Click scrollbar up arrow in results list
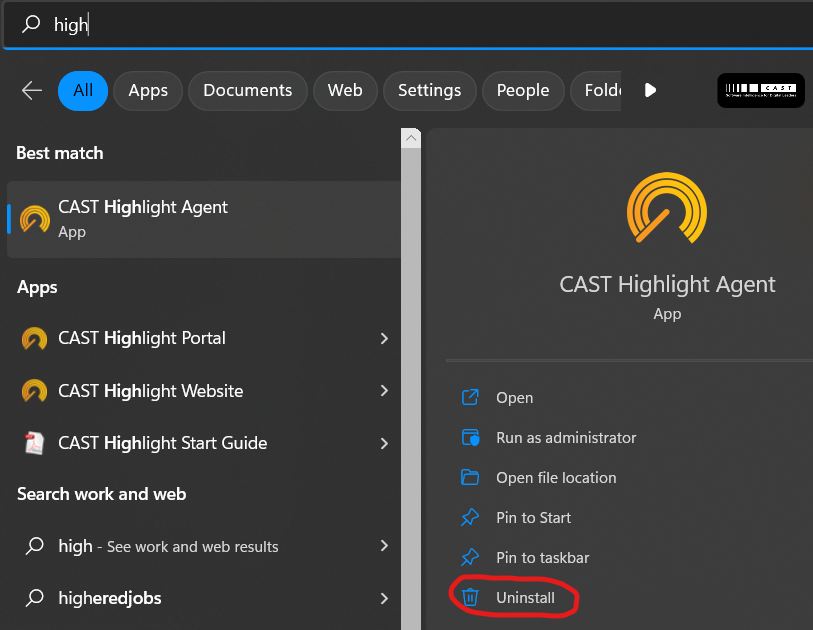 click(411, 138)
